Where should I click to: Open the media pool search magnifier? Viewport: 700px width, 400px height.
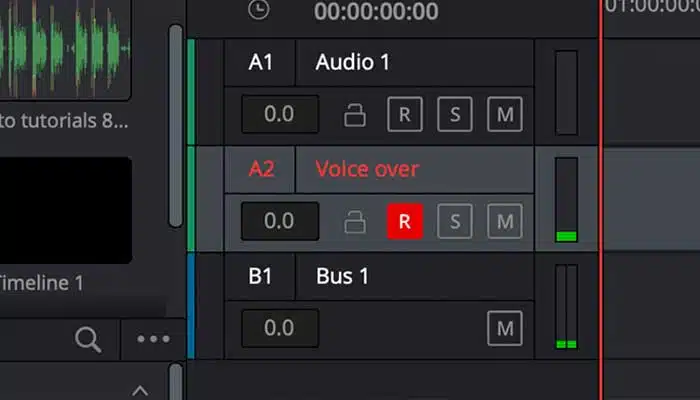88,340
